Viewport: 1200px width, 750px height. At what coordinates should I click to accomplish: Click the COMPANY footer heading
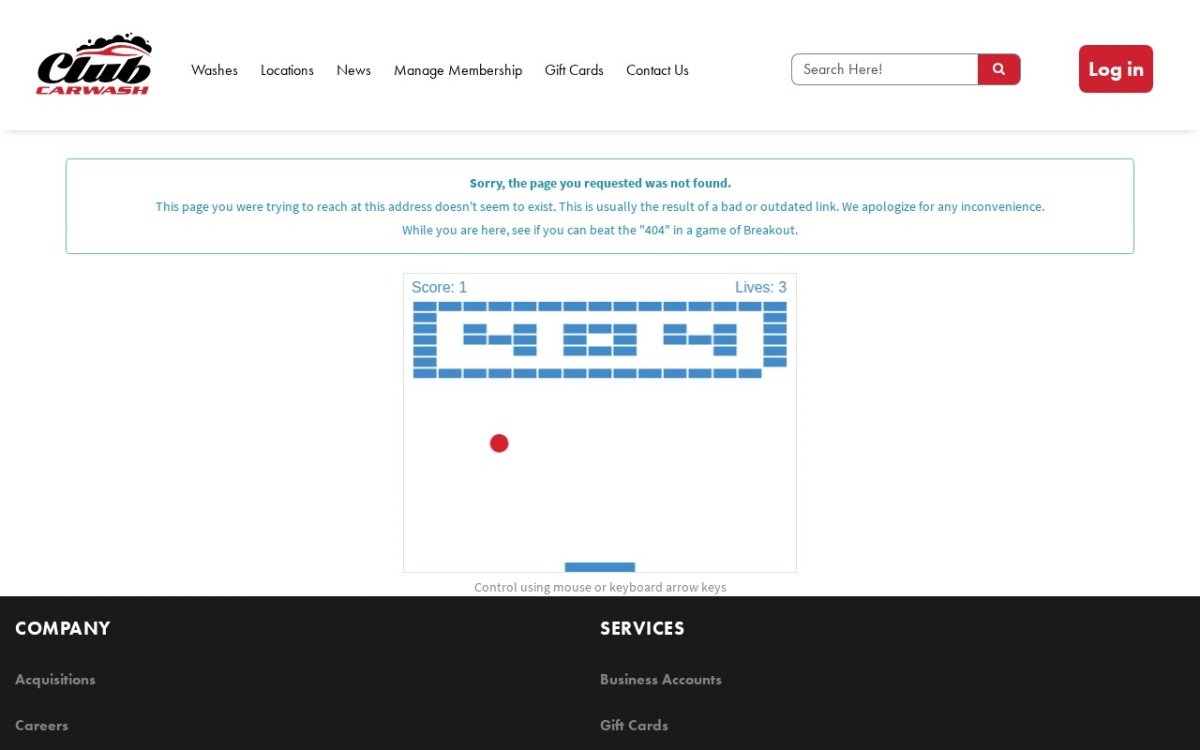pyautogui.click(x=62, y=628)
